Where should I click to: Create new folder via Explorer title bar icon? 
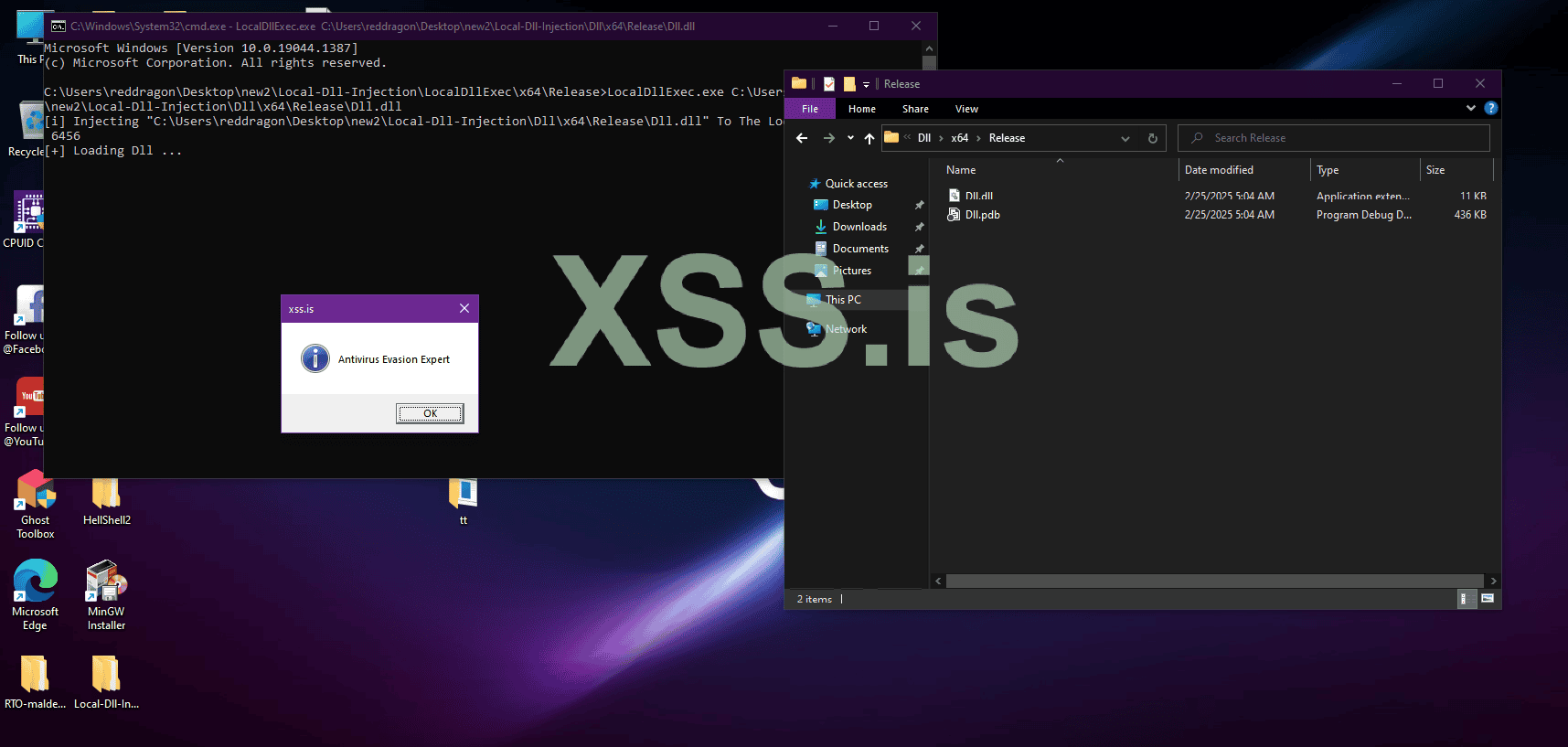point(849,84)
